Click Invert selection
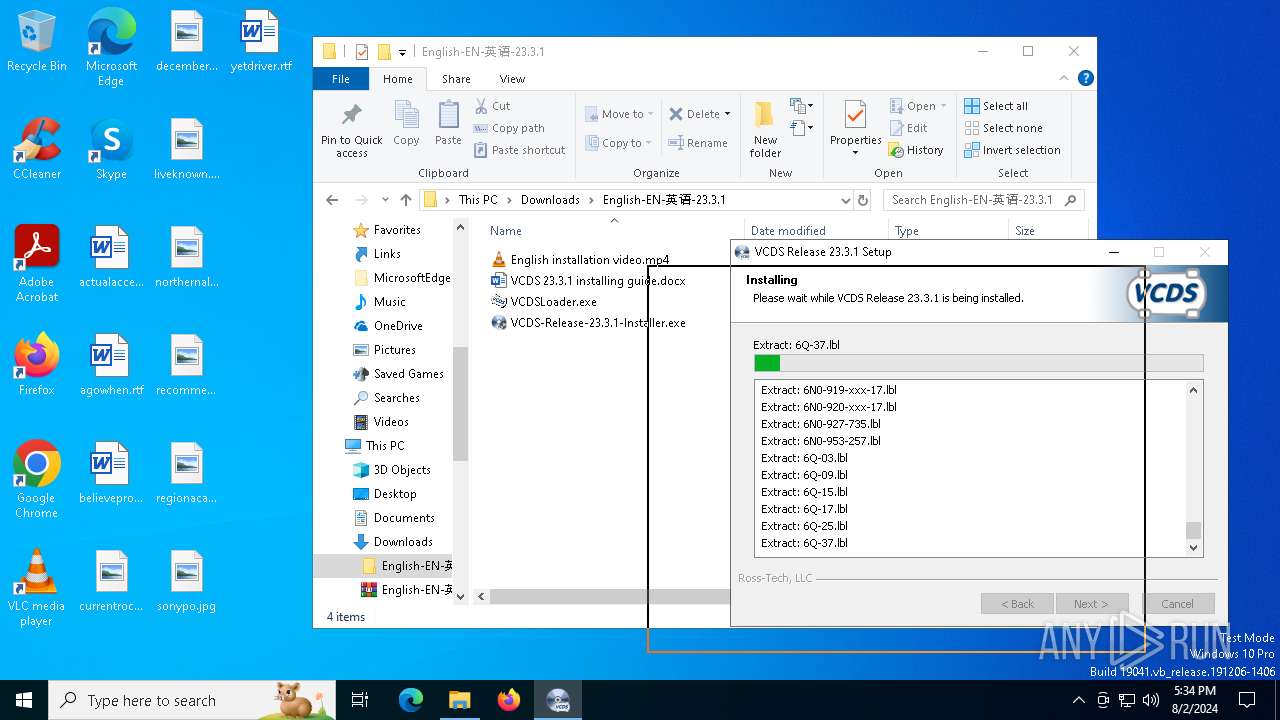 tap(1012, 150)
